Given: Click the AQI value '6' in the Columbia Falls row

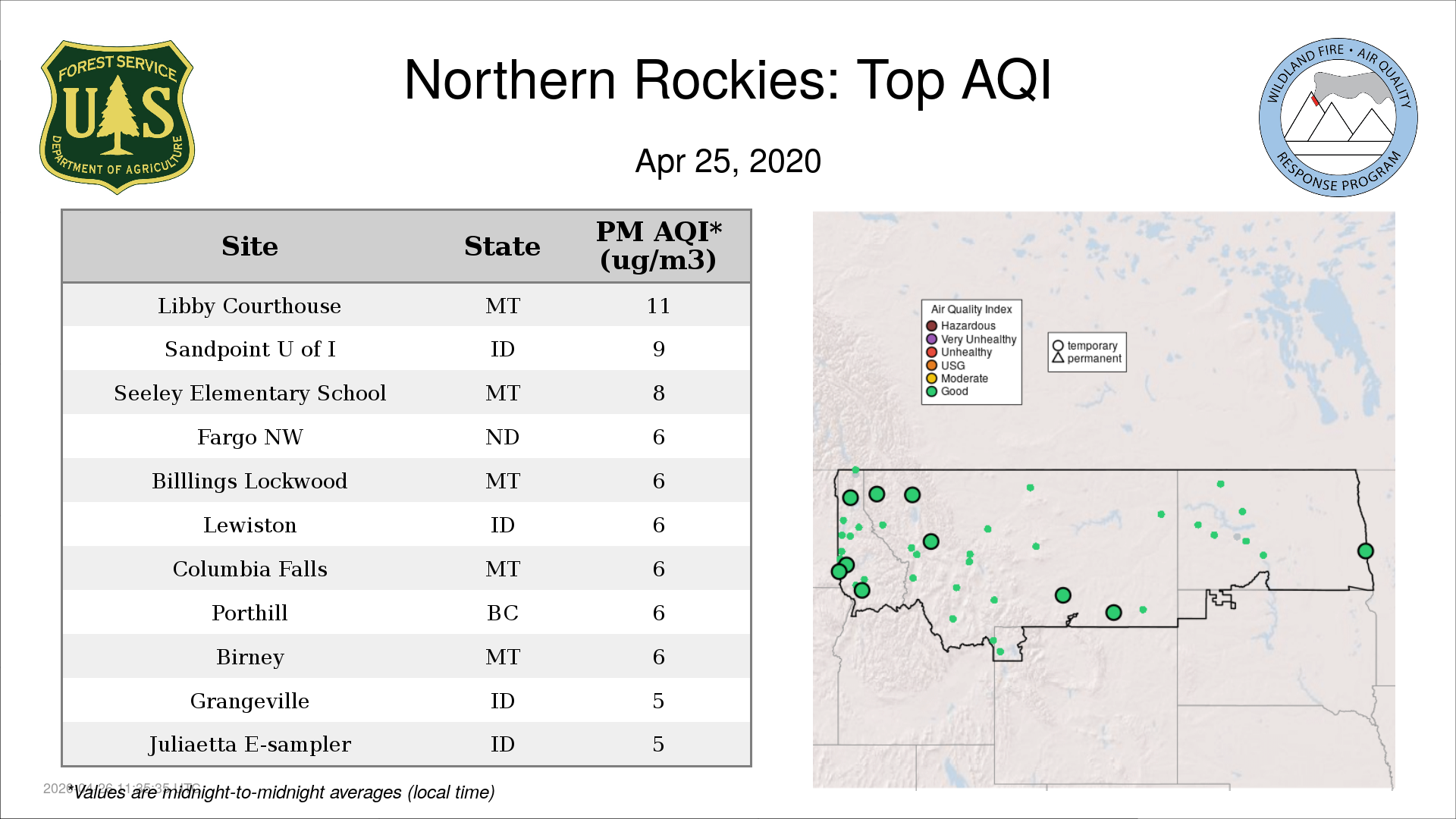Looking at the screenshot, I should [658, 570].
